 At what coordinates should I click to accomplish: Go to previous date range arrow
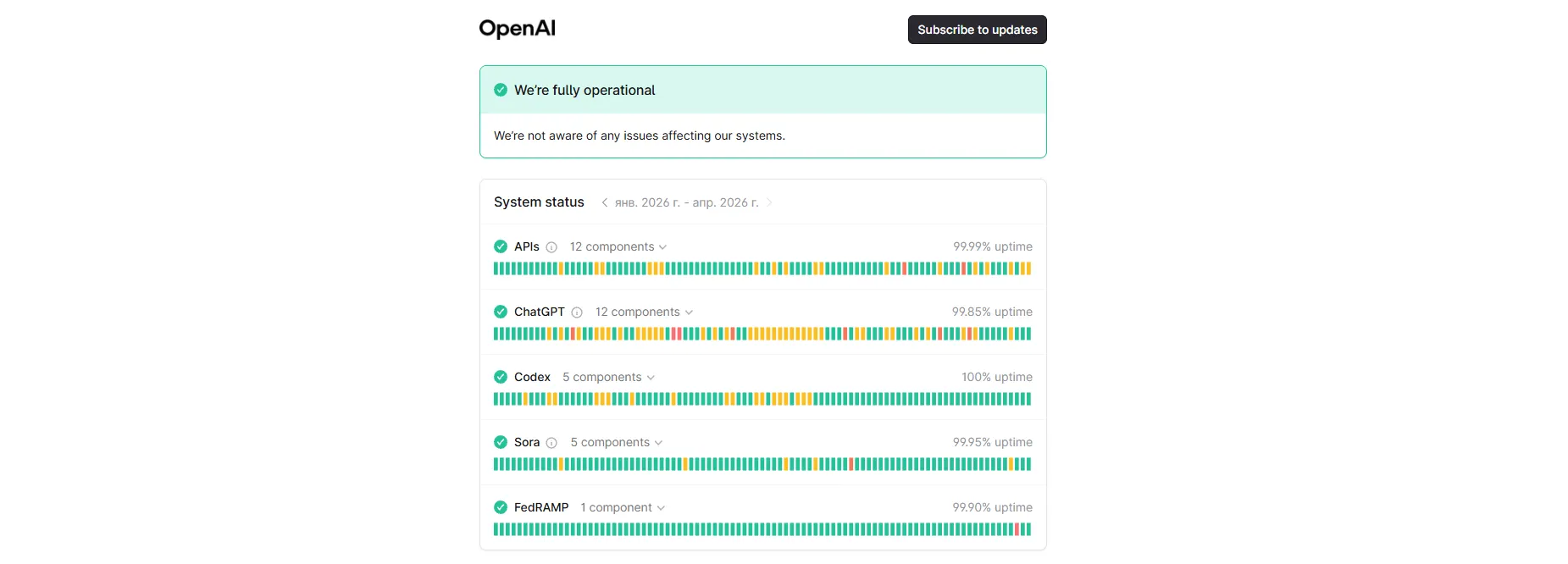[x=604, y=202]
